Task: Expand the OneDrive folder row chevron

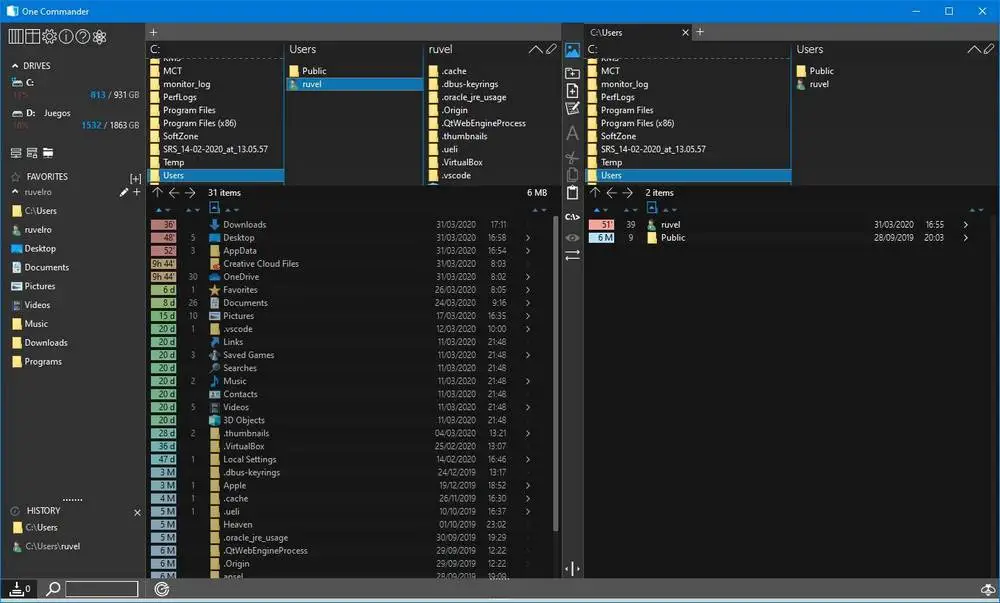Action: pos(528,277)
